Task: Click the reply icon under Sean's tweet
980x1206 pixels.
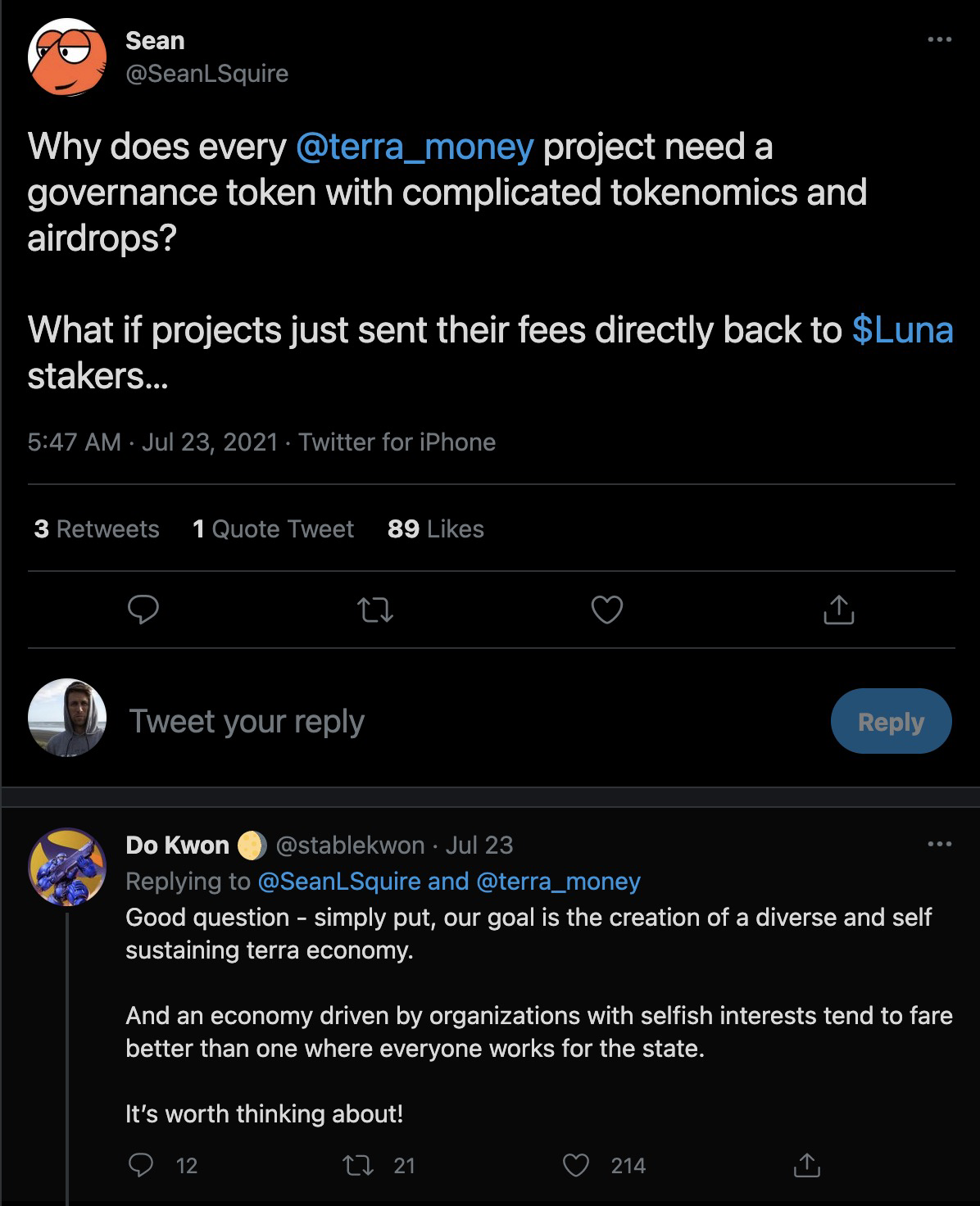Action: click(x=143, y=610)
